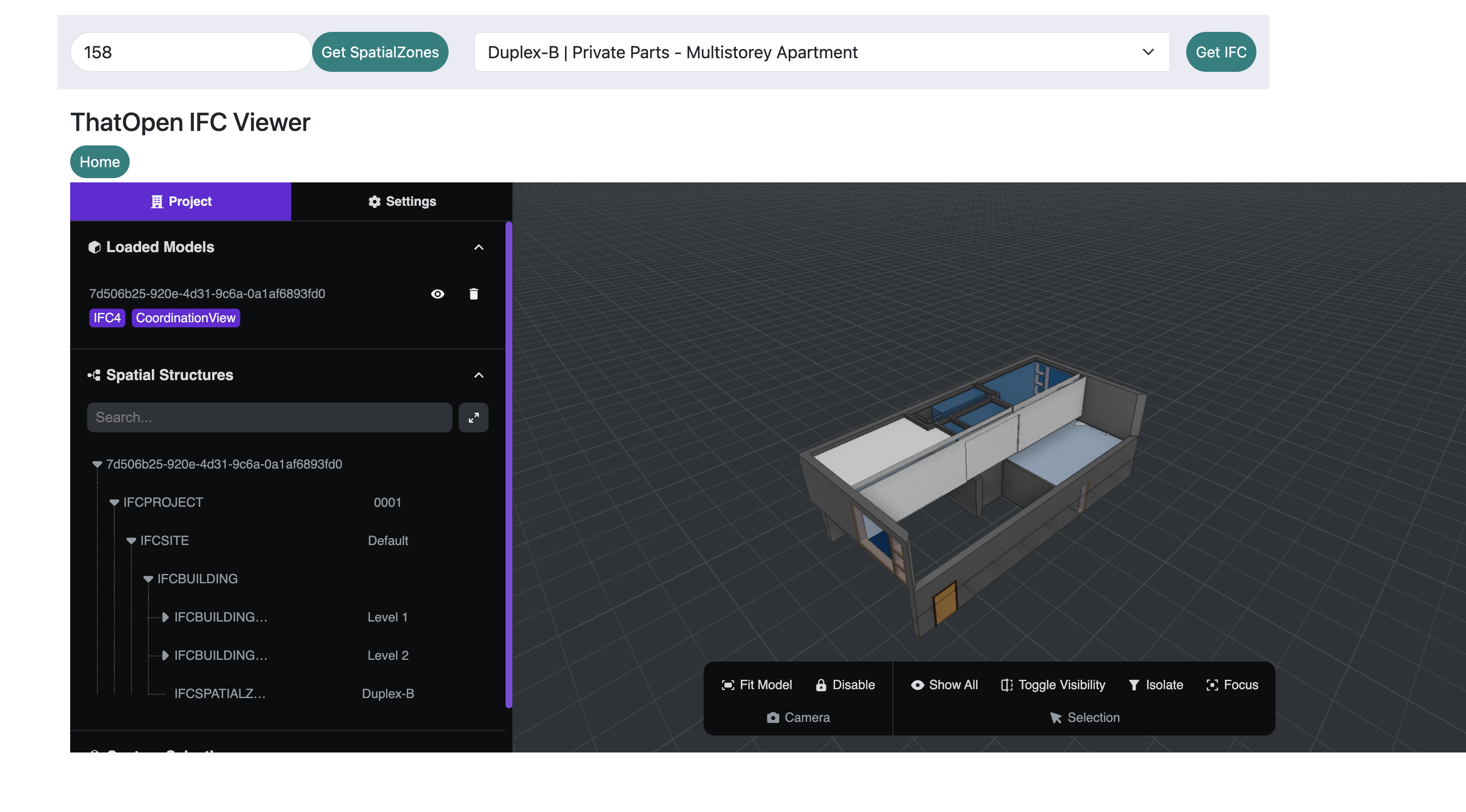Click the model ID text in Loaded Models
Image resolution: width=1466 pixels, height=812 pixels.
click(x=207, y=294)
